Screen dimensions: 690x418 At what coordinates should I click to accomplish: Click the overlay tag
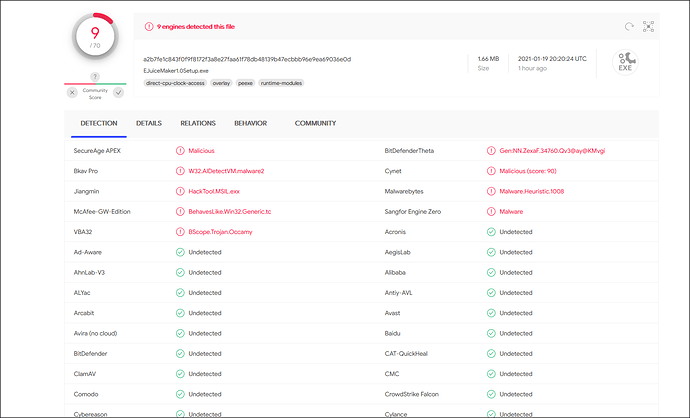pyautogui.click(x=221, y=83)
